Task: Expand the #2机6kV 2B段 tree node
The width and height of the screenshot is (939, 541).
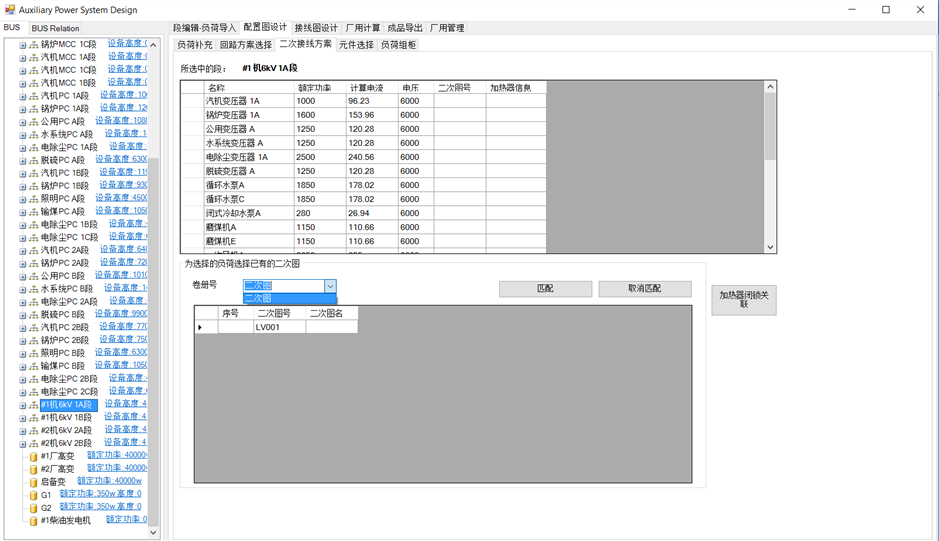Action: point(23,444)
